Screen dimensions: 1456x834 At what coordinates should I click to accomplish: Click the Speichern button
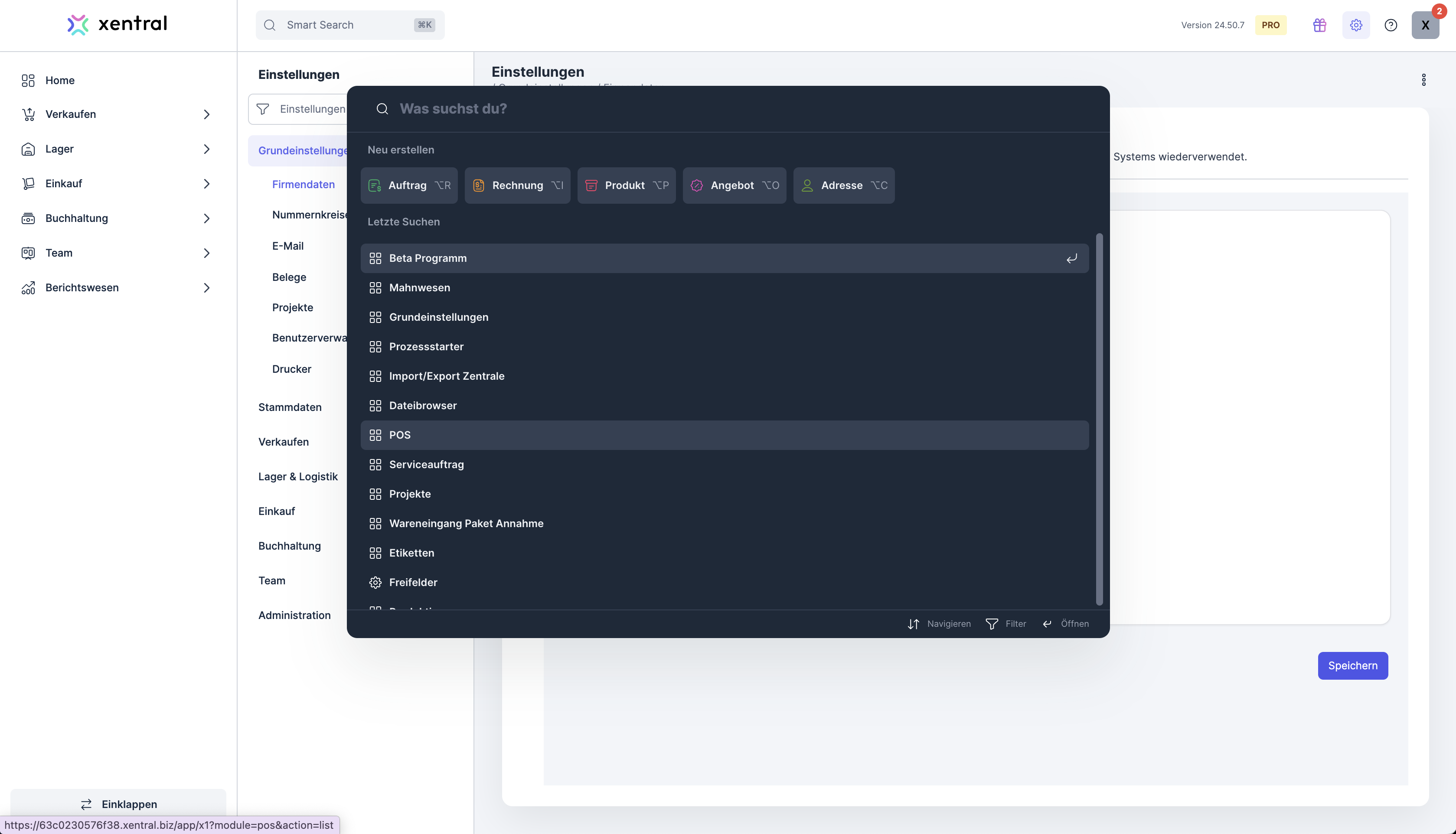pos(1352,666)
